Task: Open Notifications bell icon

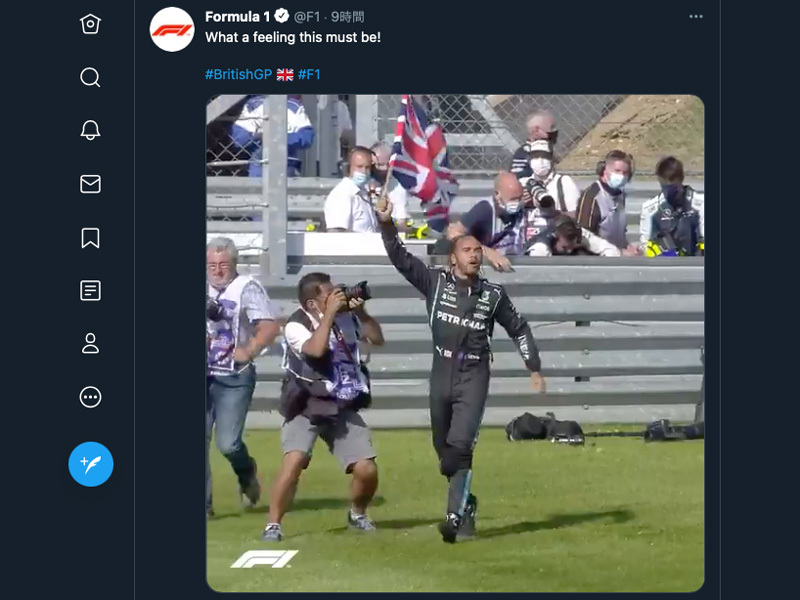Action: [90, 130]
